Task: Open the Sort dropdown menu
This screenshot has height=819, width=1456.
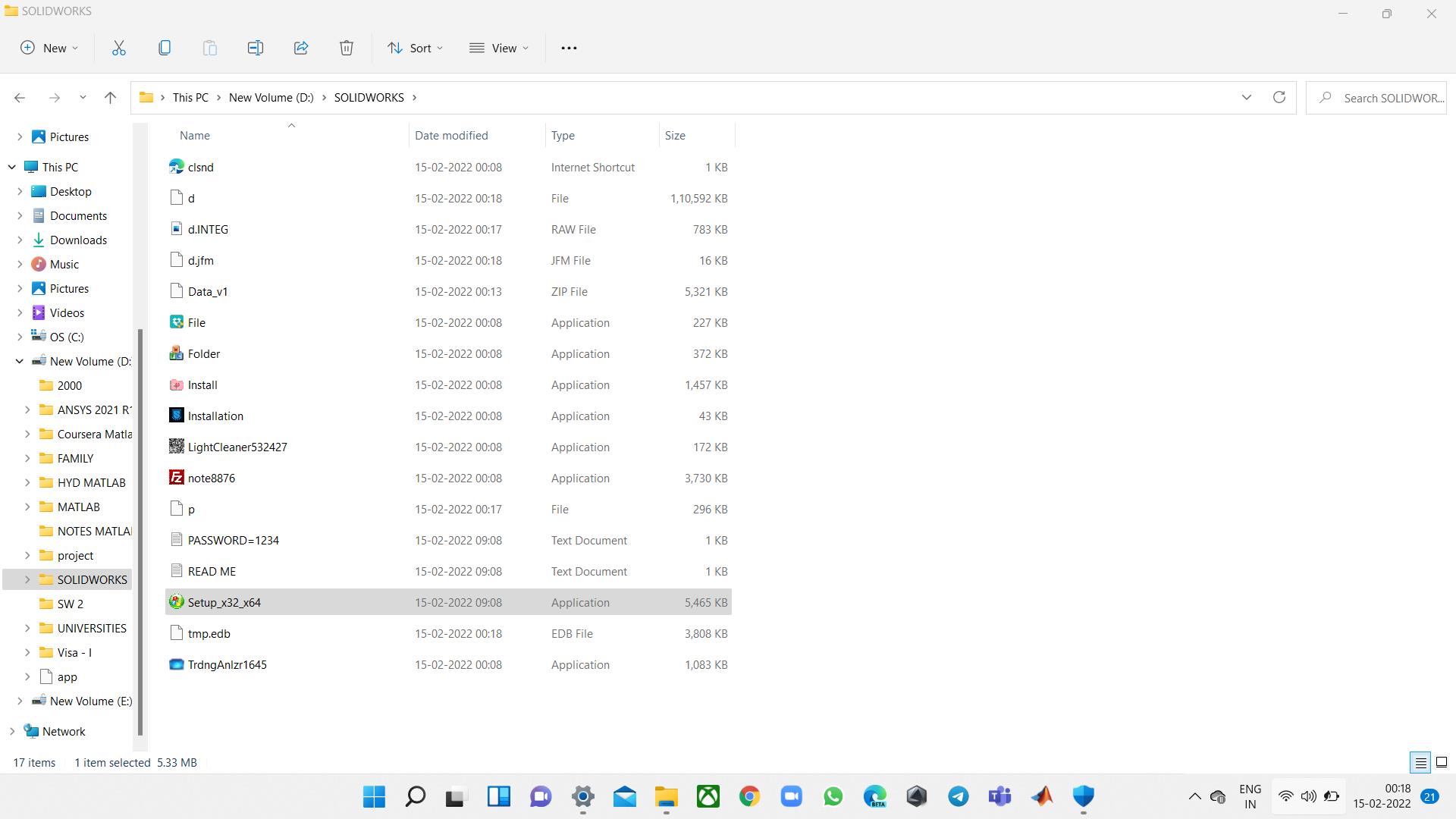Action: 415,48
